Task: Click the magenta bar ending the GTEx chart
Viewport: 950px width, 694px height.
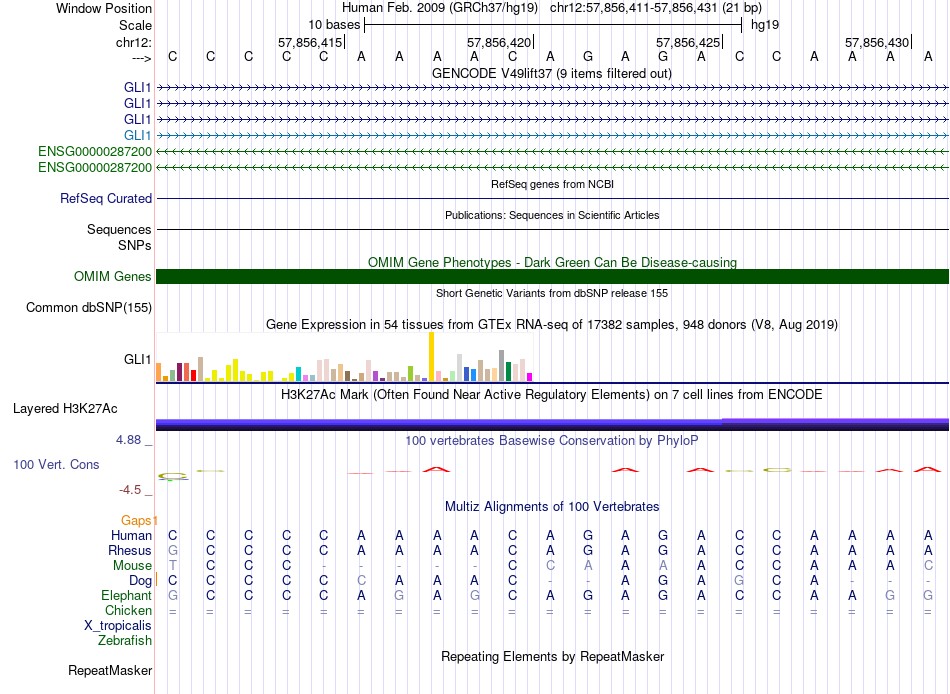Action: tap(530, 377)
